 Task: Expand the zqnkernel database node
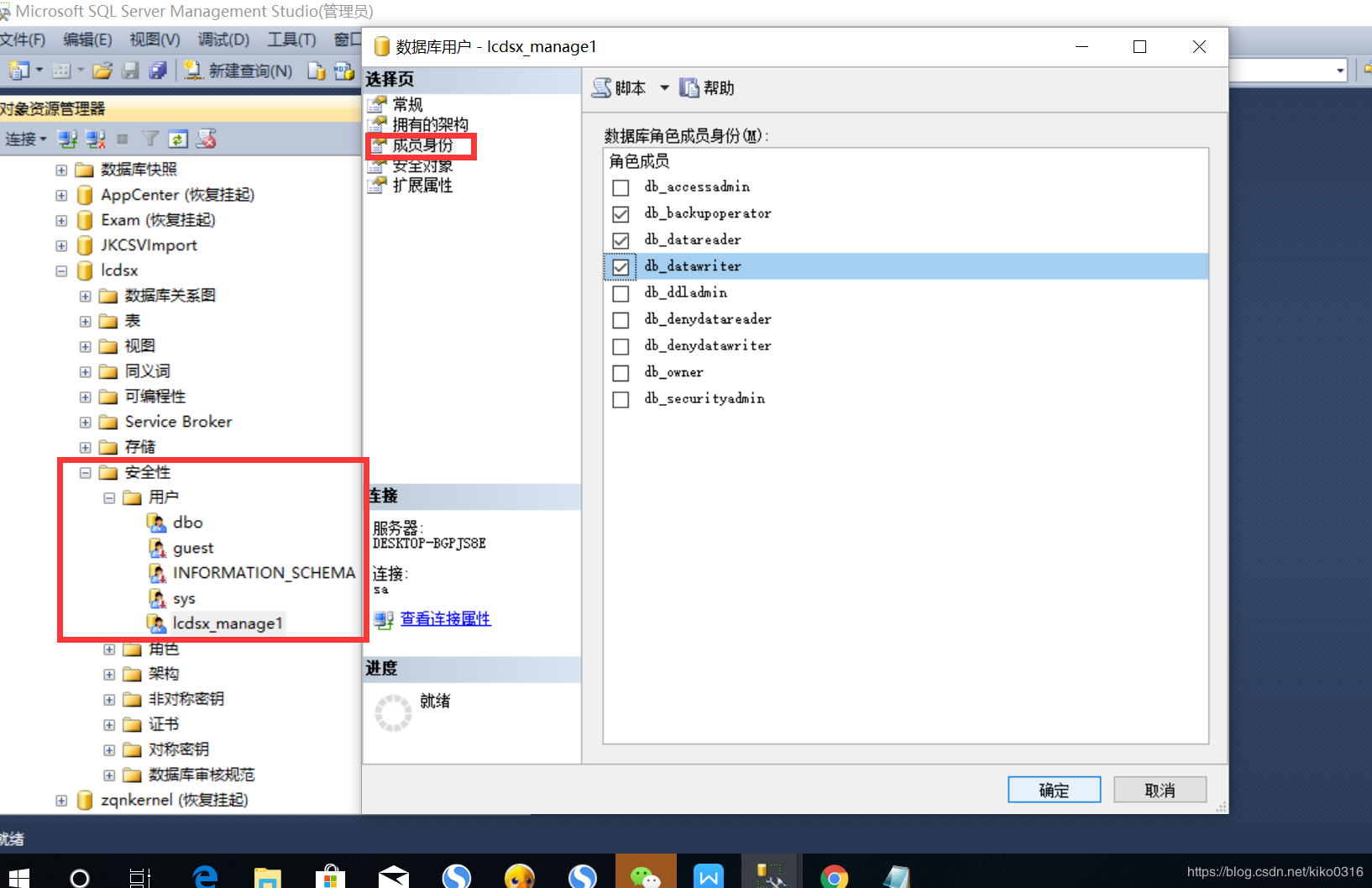pos(61,800)
